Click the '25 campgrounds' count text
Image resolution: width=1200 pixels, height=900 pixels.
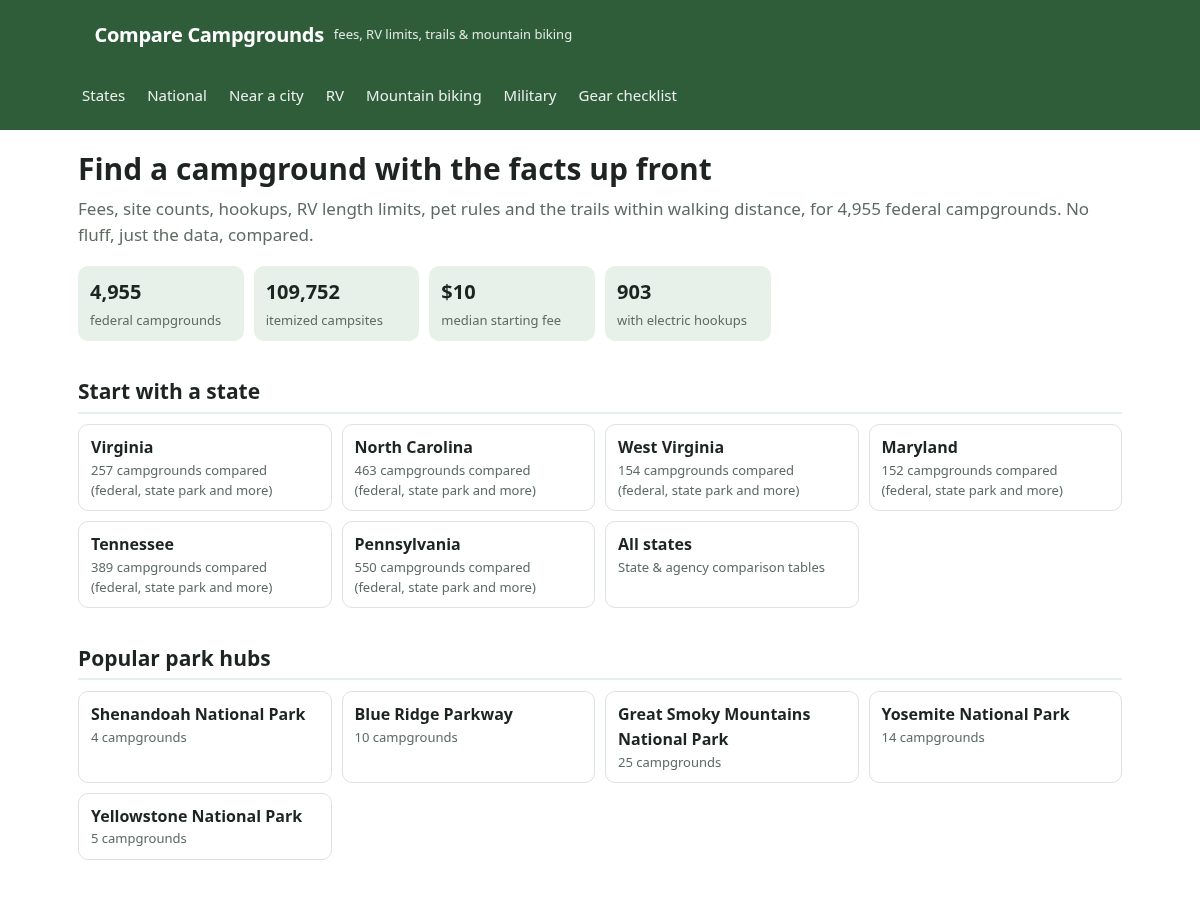click(x=669, y=762)
